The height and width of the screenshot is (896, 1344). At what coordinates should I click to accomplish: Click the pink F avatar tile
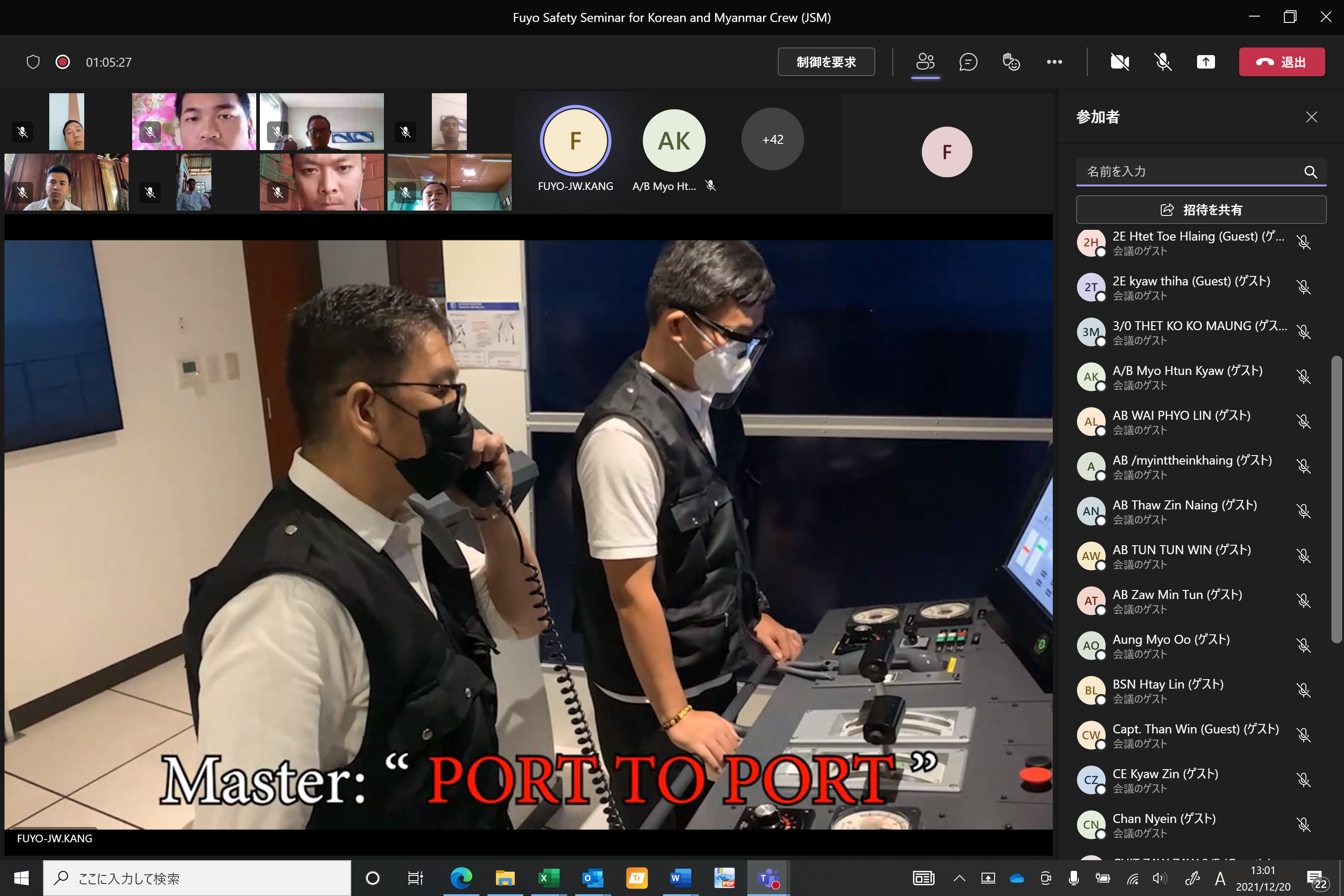point(947,152)
